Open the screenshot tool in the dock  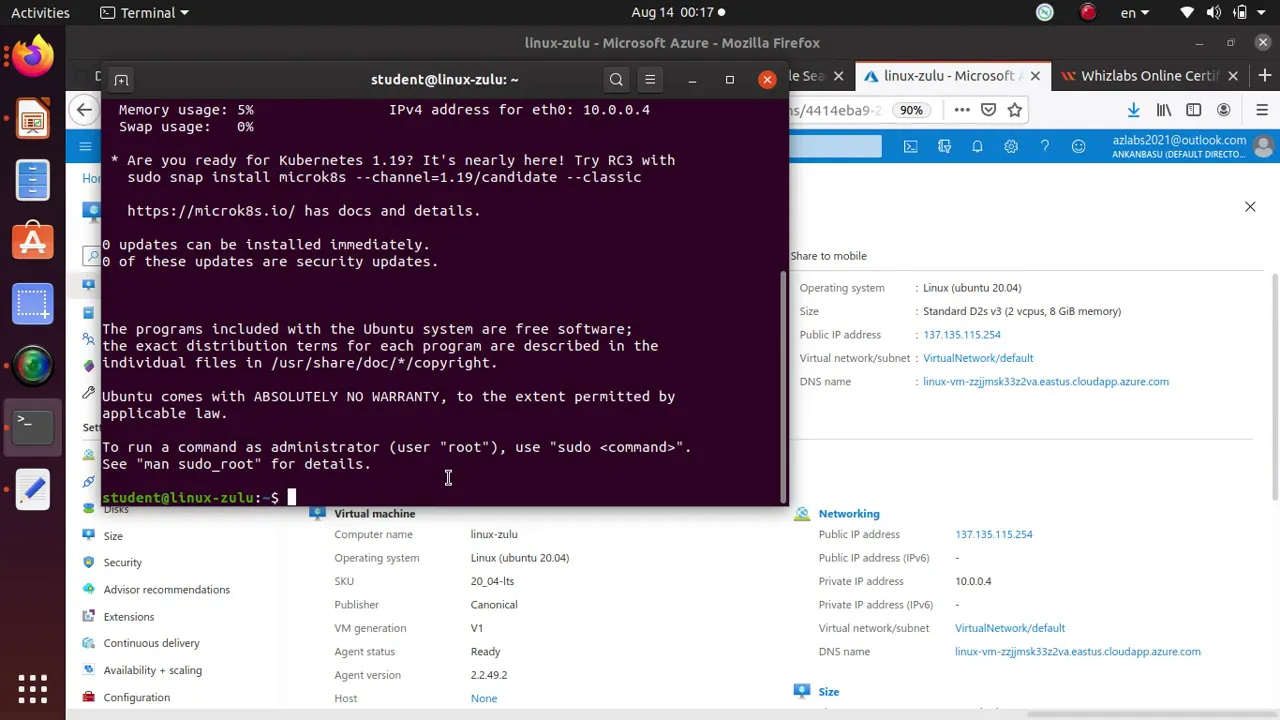pos(32,303)
